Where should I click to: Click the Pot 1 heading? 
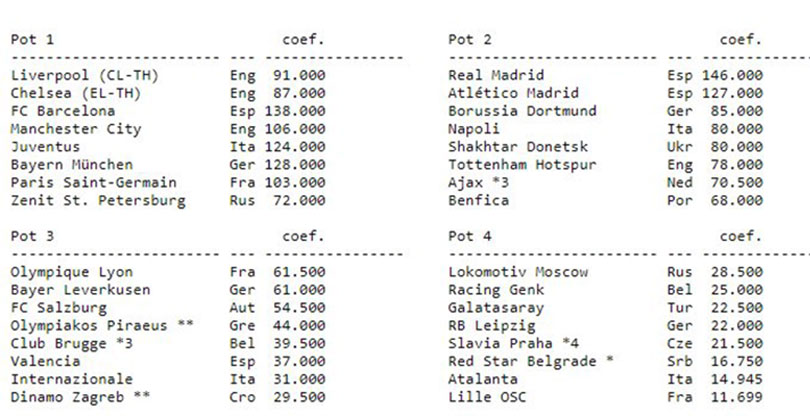click(32, 40)
